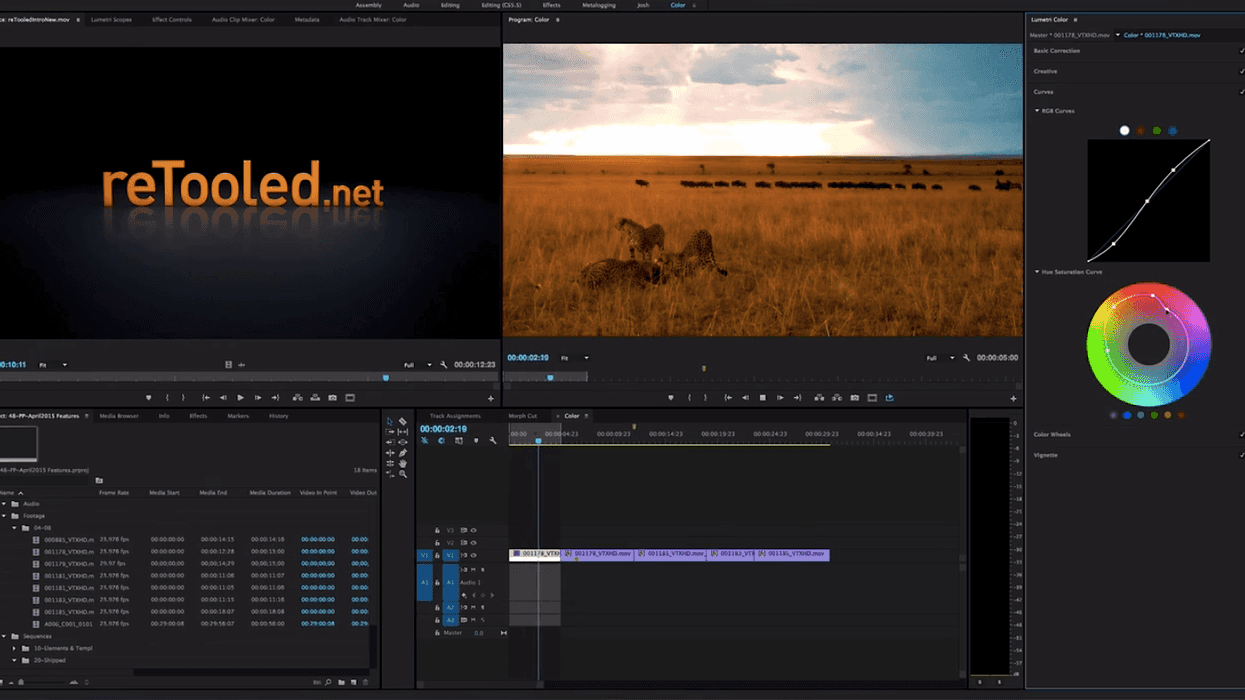Switch to Effects workspace tab
1245x700 pixels.
[551, 5]
